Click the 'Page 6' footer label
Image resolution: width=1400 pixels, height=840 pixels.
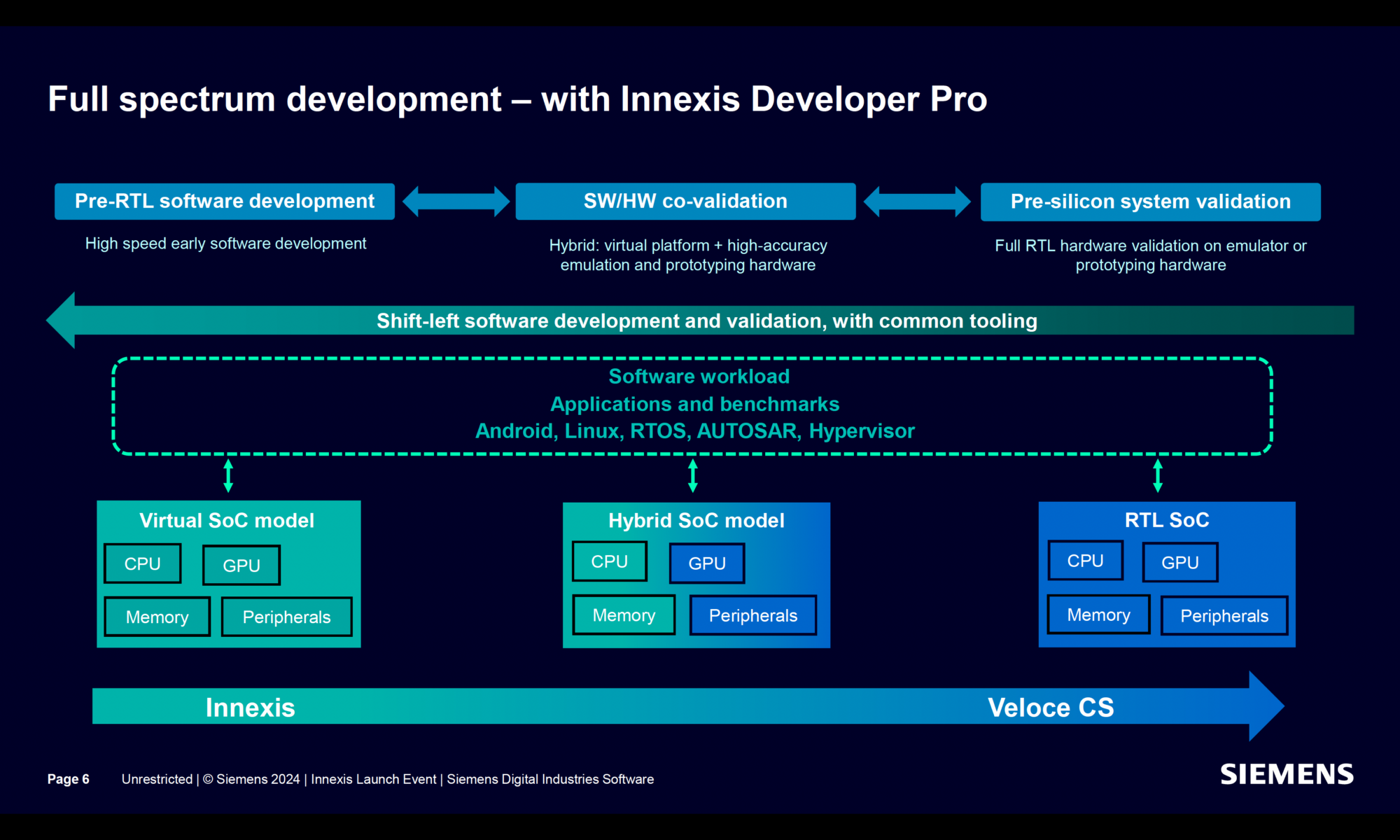[x=69, y=779]
